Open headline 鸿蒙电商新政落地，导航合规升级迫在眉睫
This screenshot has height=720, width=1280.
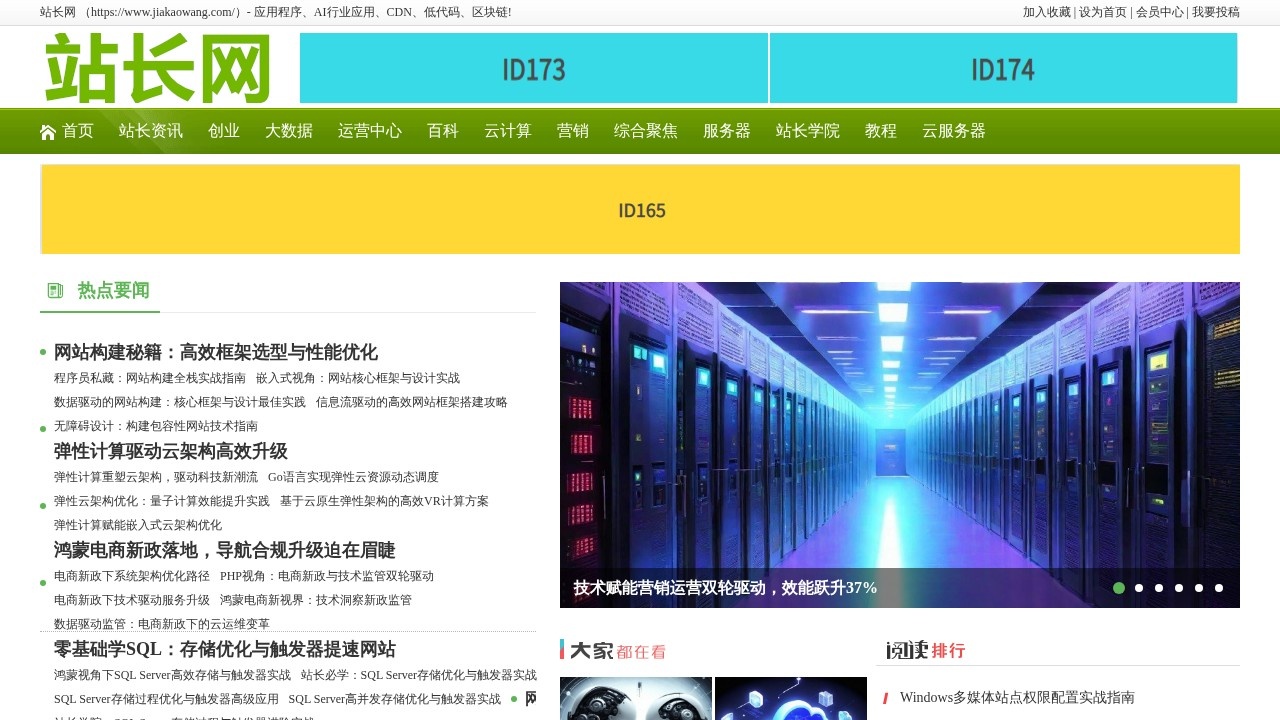click(225, 550)
